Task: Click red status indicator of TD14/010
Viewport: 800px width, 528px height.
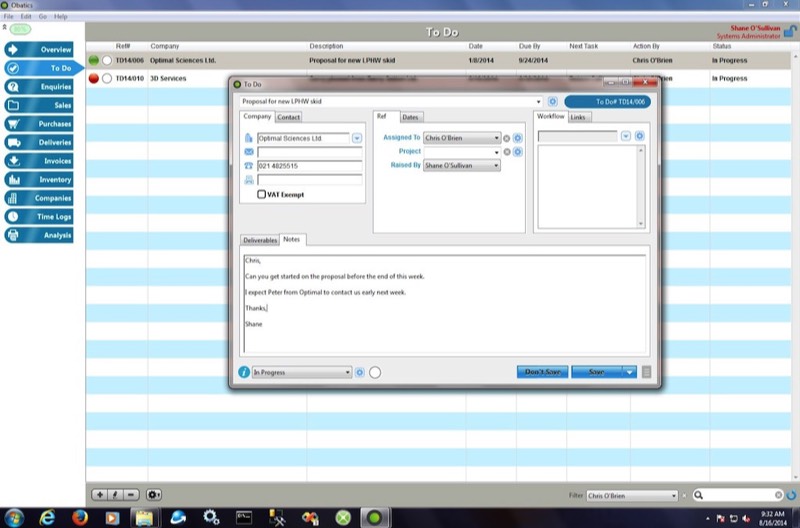Action: click(x=93, y=79)
